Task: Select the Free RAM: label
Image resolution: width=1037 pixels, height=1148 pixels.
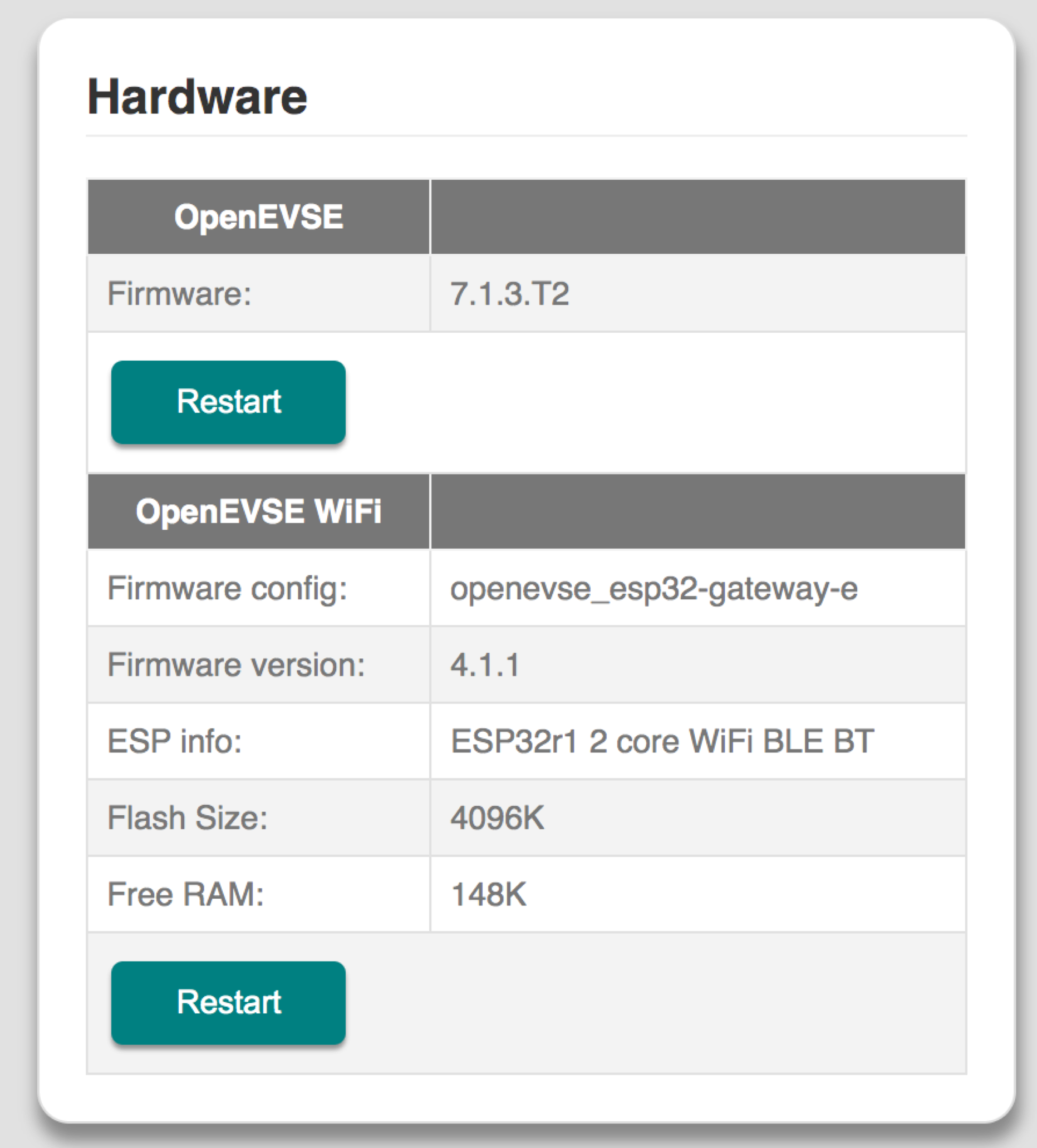Action: coord(188,894)
